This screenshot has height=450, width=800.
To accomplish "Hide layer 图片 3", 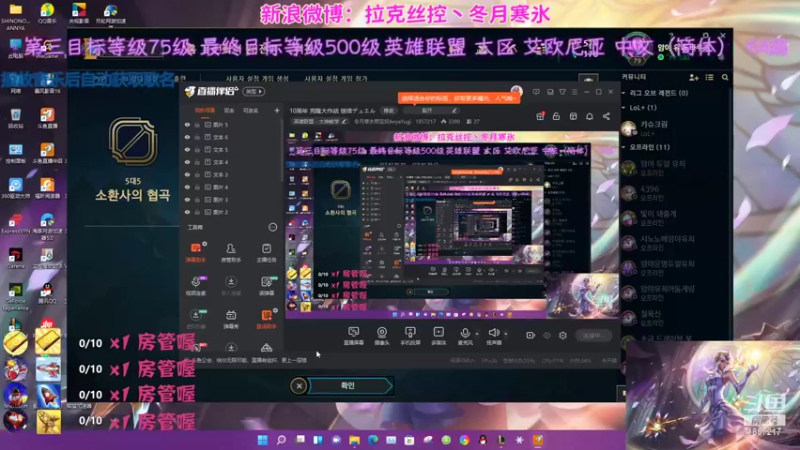I will (x=187, y=199).
